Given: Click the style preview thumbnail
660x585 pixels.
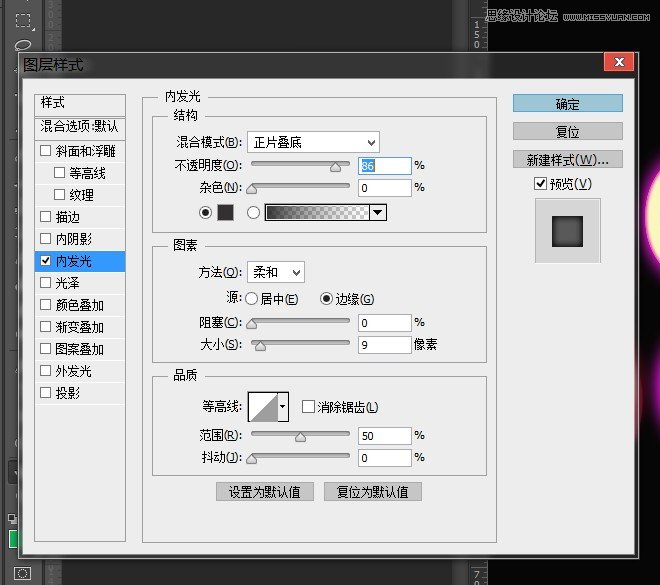Looking at the screenshot, I should point(567,231).
